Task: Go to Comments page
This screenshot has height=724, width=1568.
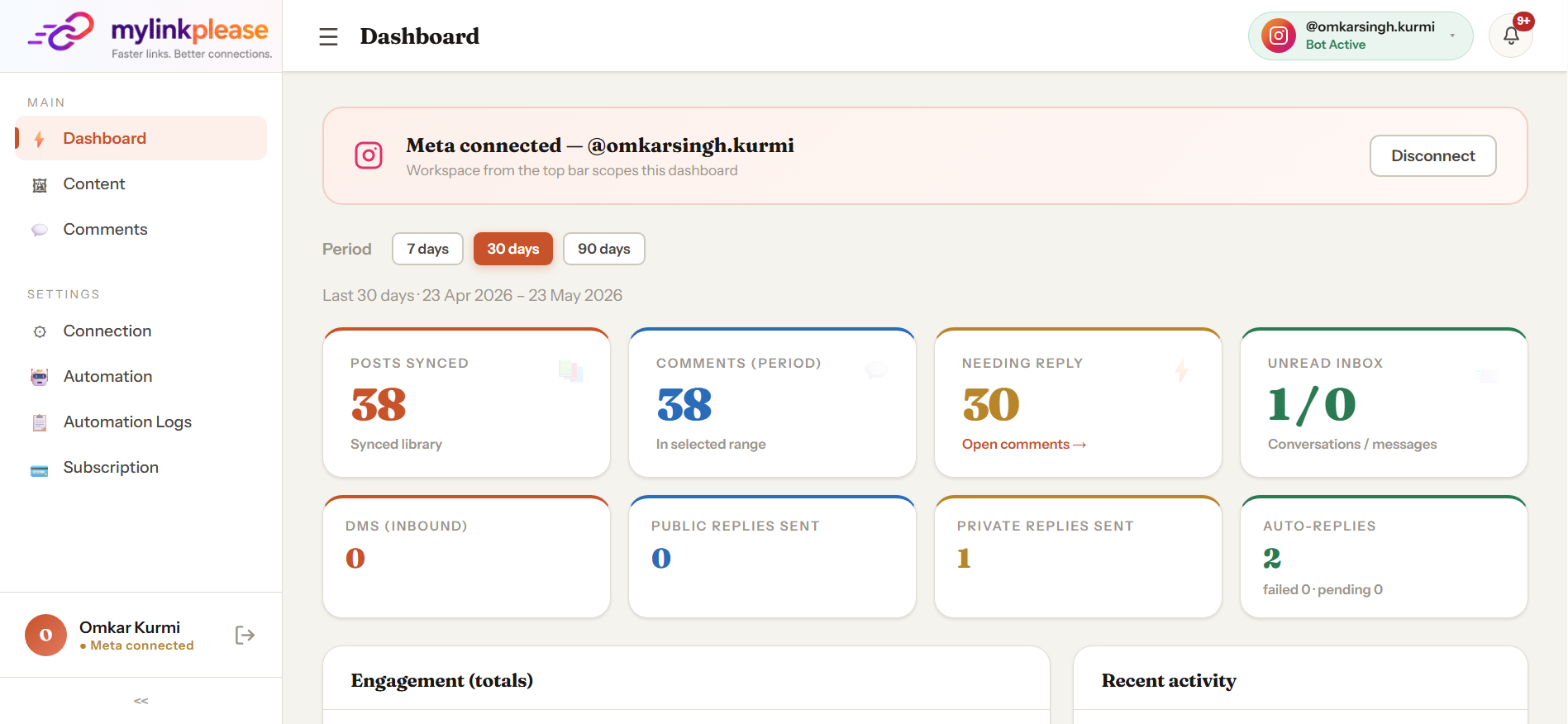Action: (x=141, y=229)
